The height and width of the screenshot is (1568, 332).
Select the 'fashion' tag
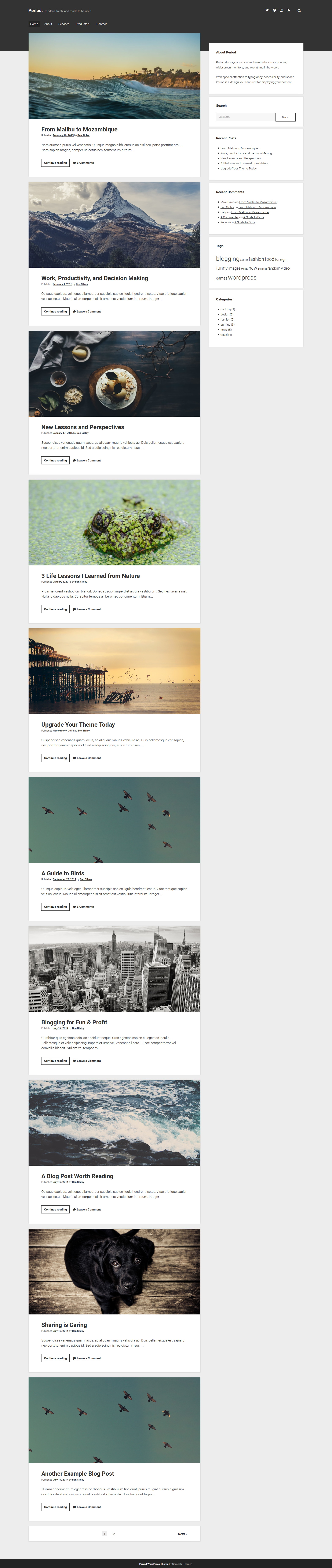(256, 259)
